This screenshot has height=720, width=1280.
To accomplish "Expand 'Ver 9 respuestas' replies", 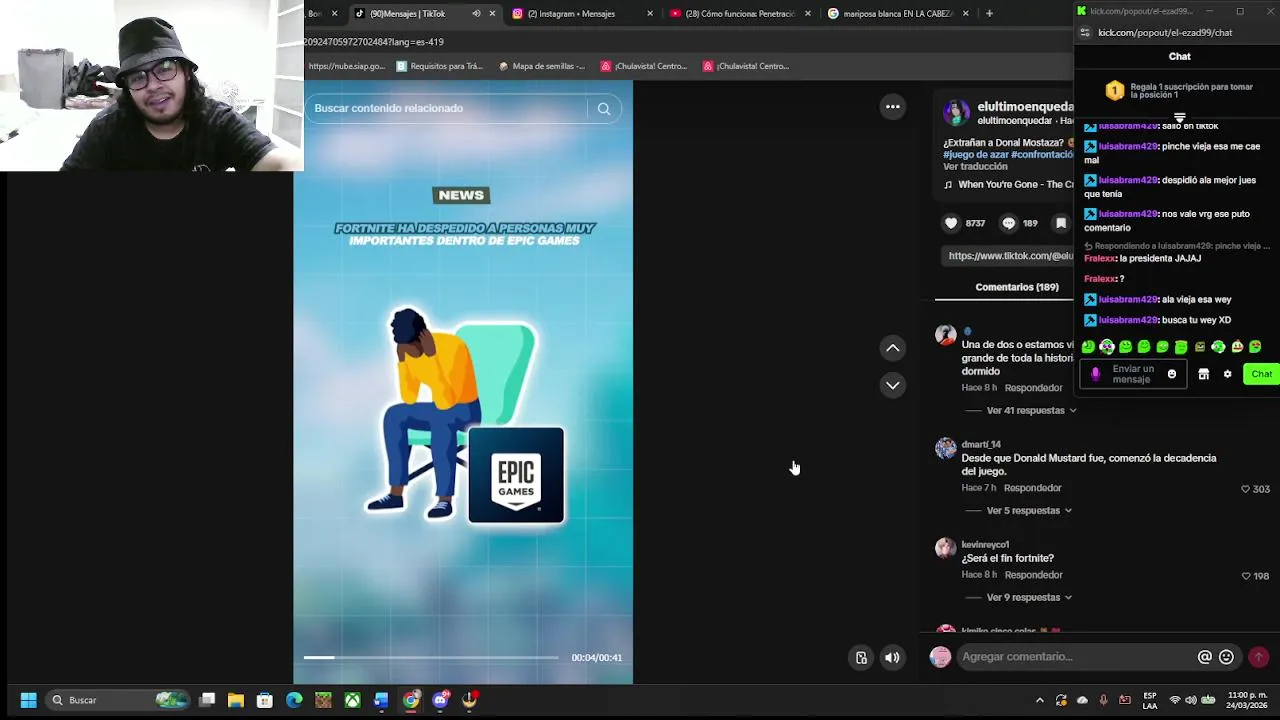I will pos(1029,598).
